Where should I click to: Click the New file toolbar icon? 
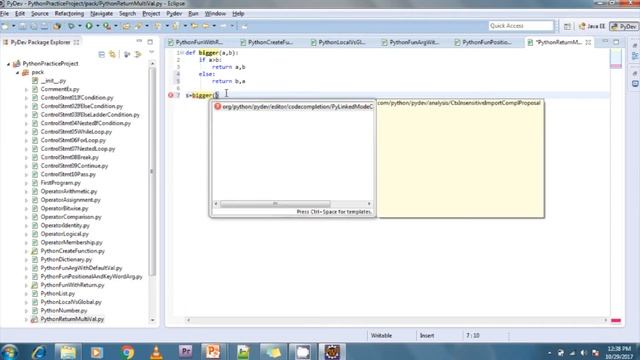pyautogui.click(x=5, y=26)
